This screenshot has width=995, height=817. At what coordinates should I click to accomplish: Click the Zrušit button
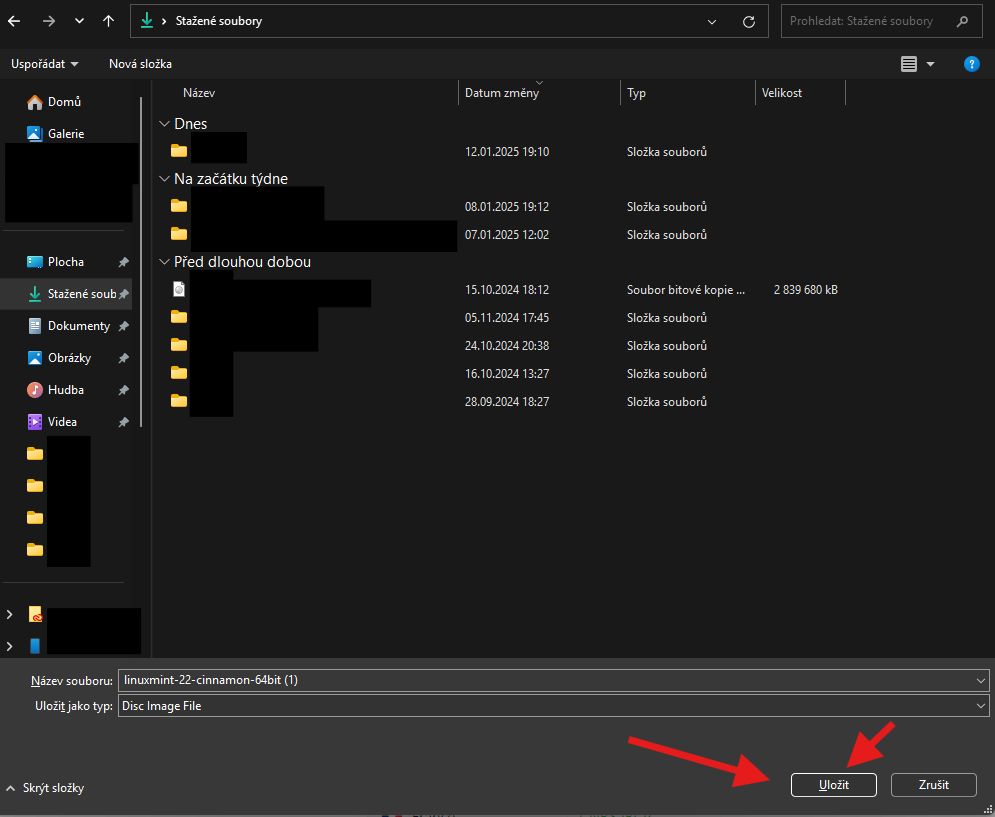coord(933,785)
